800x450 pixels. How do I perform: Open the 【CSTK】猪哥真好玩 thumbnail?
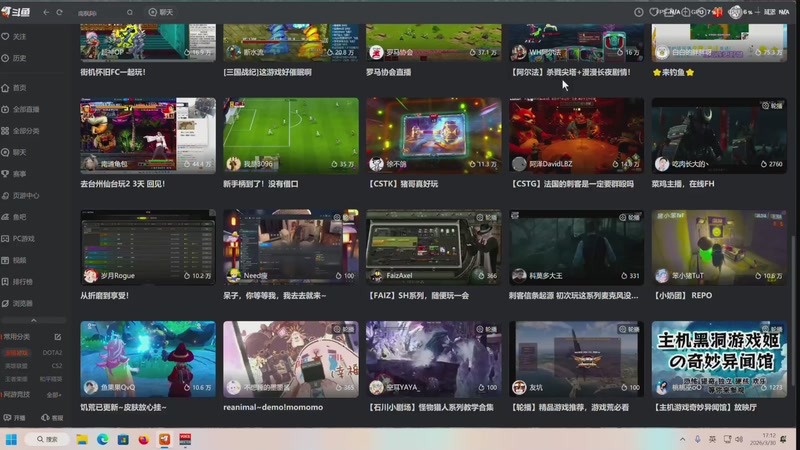(x=434, y=135)
